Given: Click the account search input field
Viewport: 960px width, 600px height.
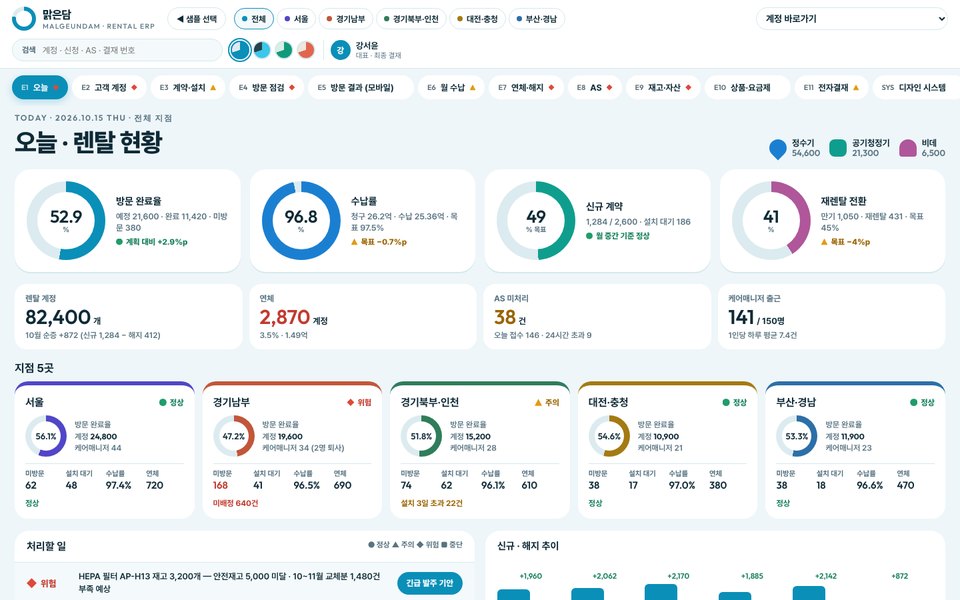Looking at the screenshot, I should 118,50.
